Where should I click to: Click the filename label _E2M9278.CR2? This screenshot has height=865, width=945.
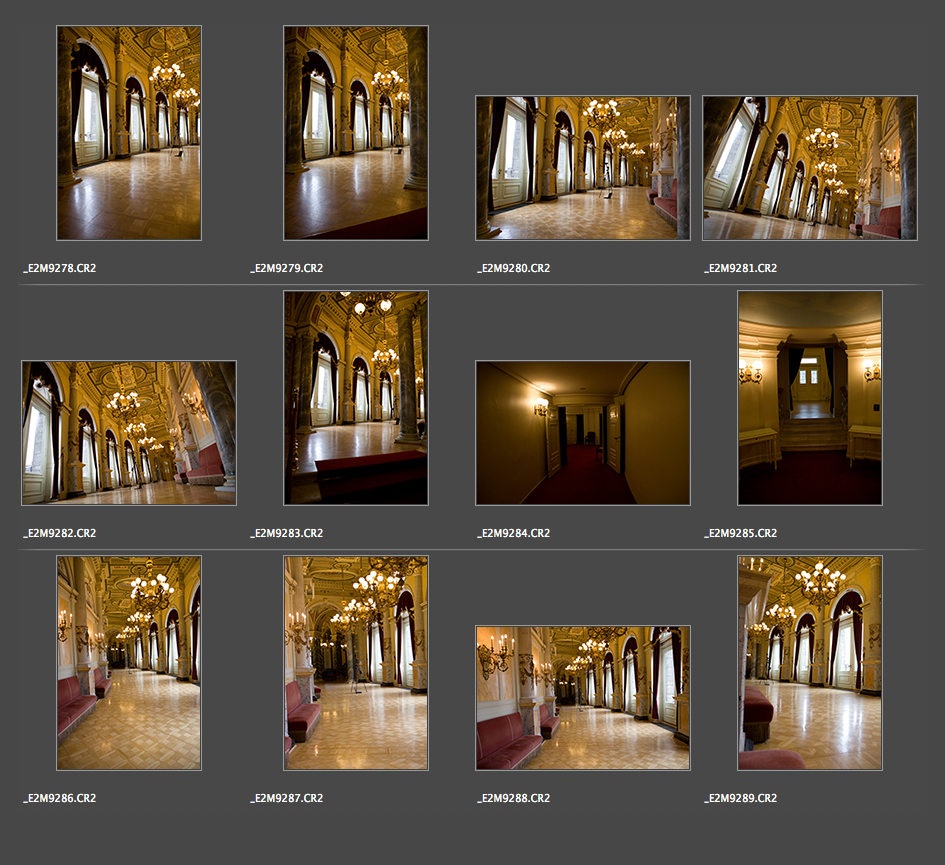(60, 268)
